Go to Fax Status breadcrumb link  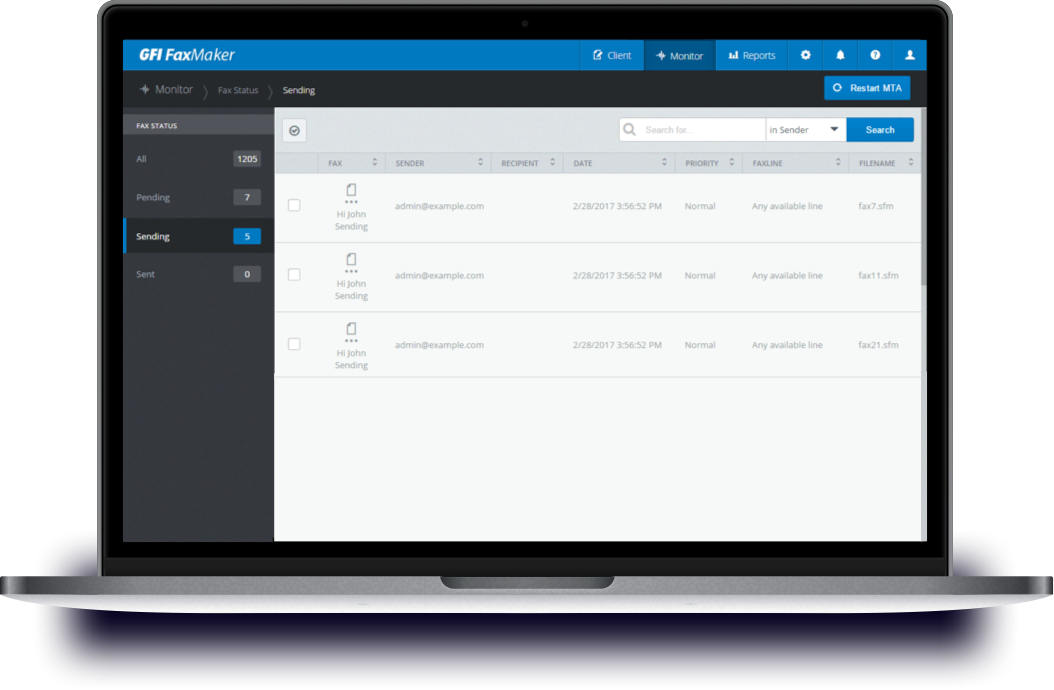[238, 90]
